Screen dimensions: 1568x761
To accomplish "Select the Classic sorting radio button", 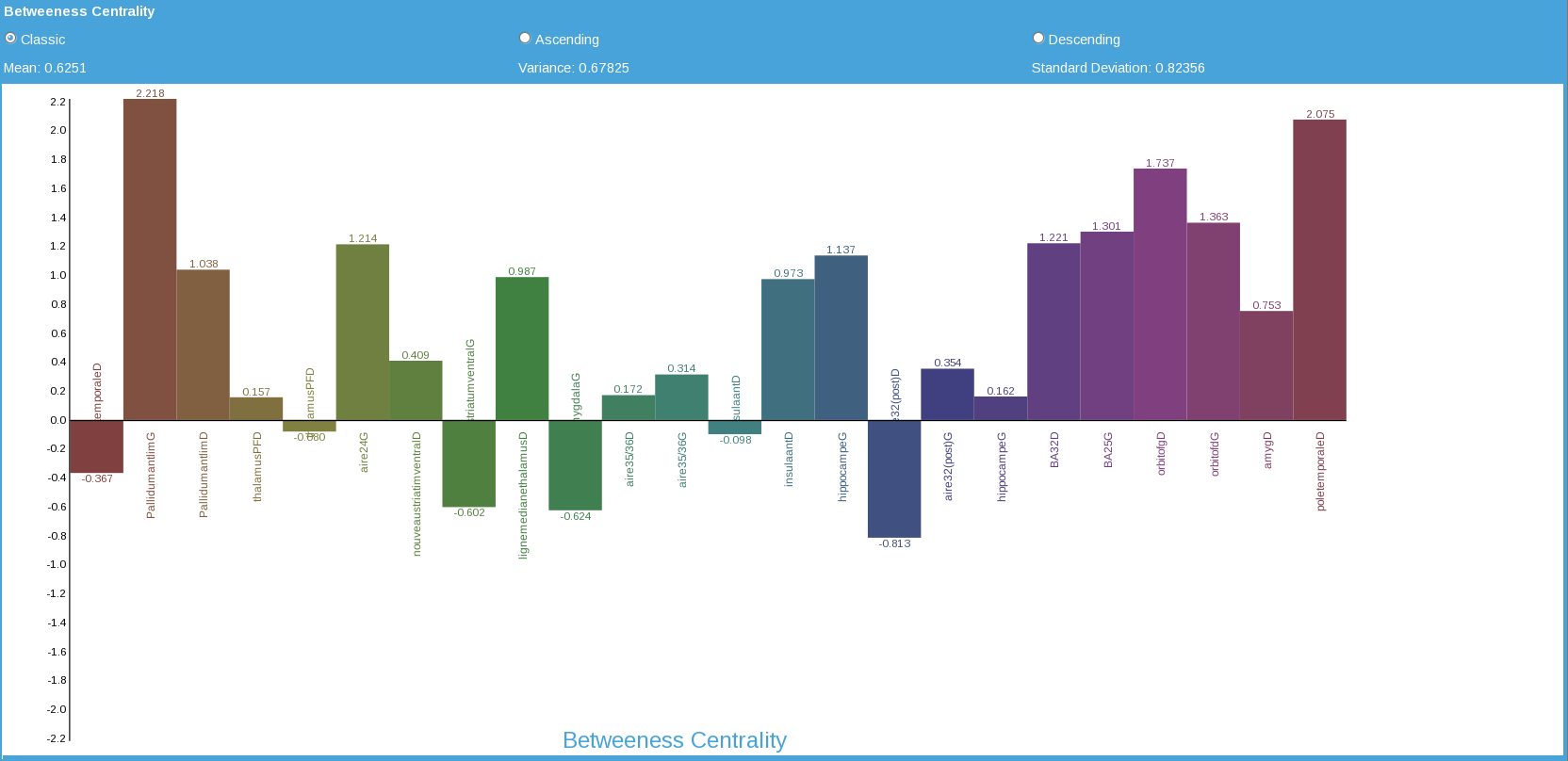I will (x=10, y=39).
